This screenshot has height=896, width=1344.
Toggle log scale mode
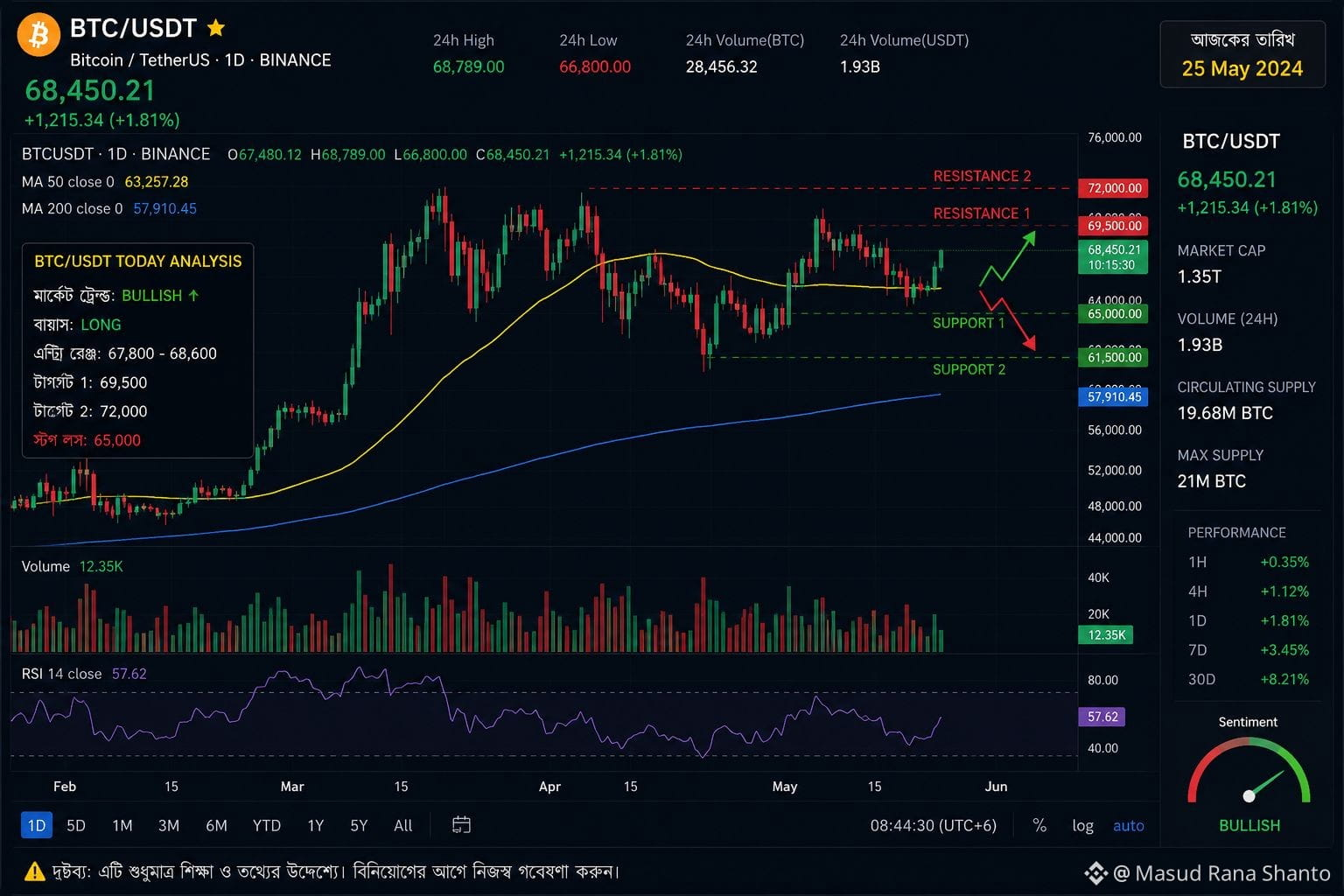pyautogui.click(x=1082, y=825)
